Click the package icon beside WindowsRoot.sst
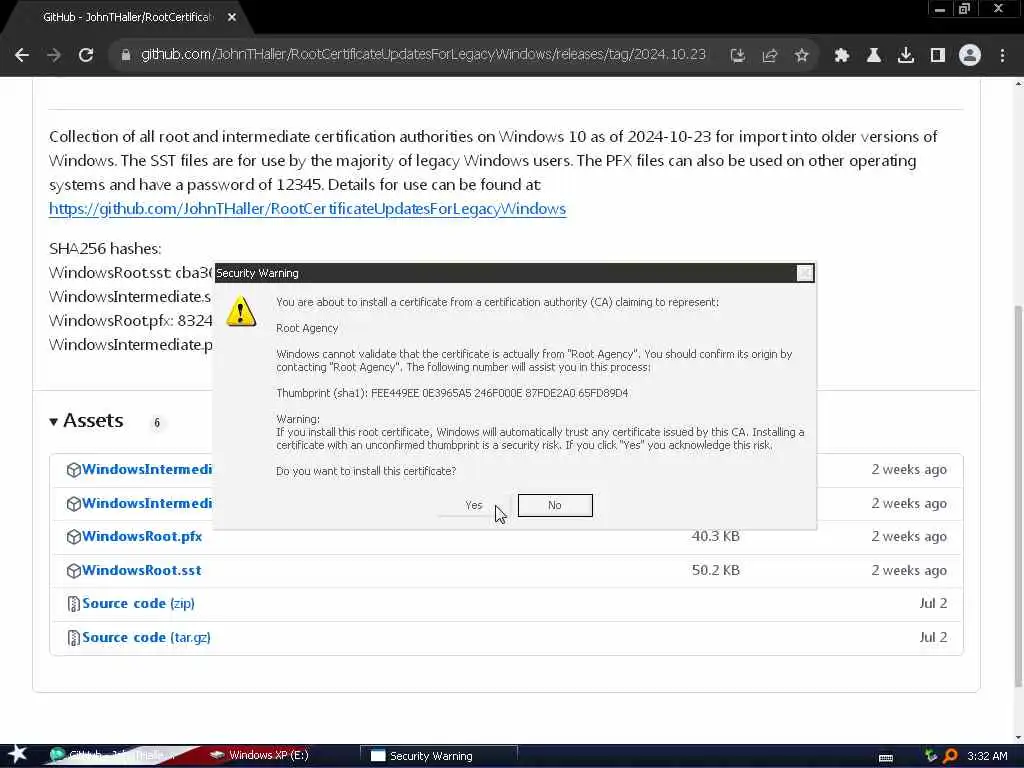 [x=73, y=571]
